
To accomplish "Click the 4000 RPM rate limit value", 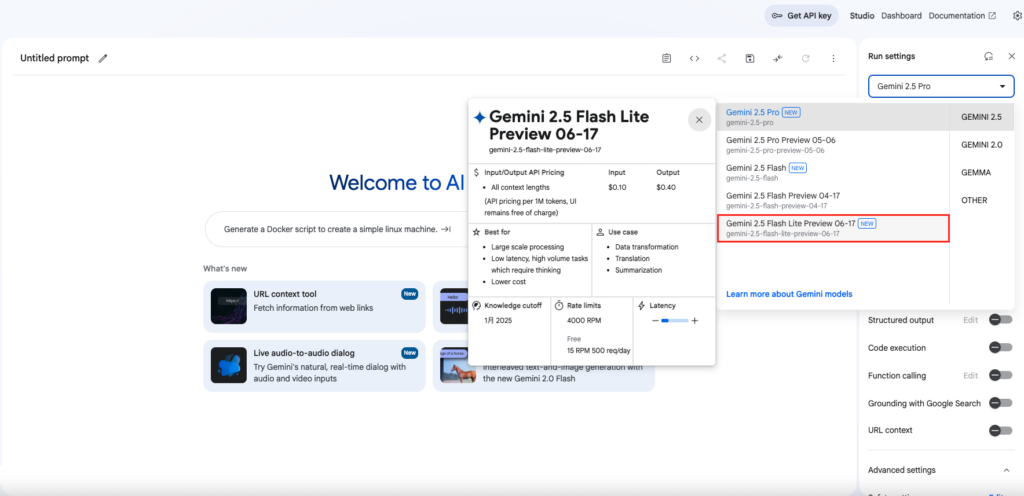I will (584, 320).
